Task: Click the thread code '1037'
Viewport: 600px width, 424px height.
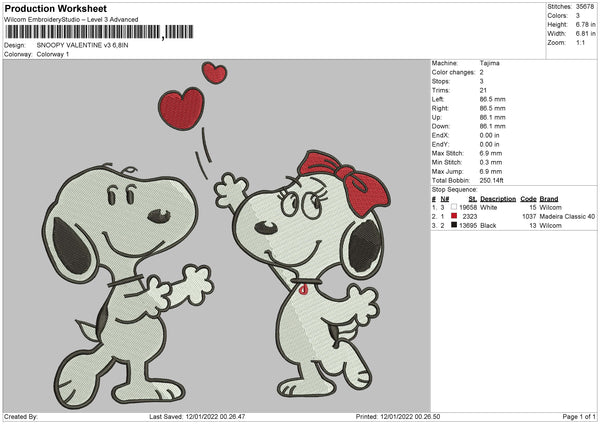Action: 529,217
